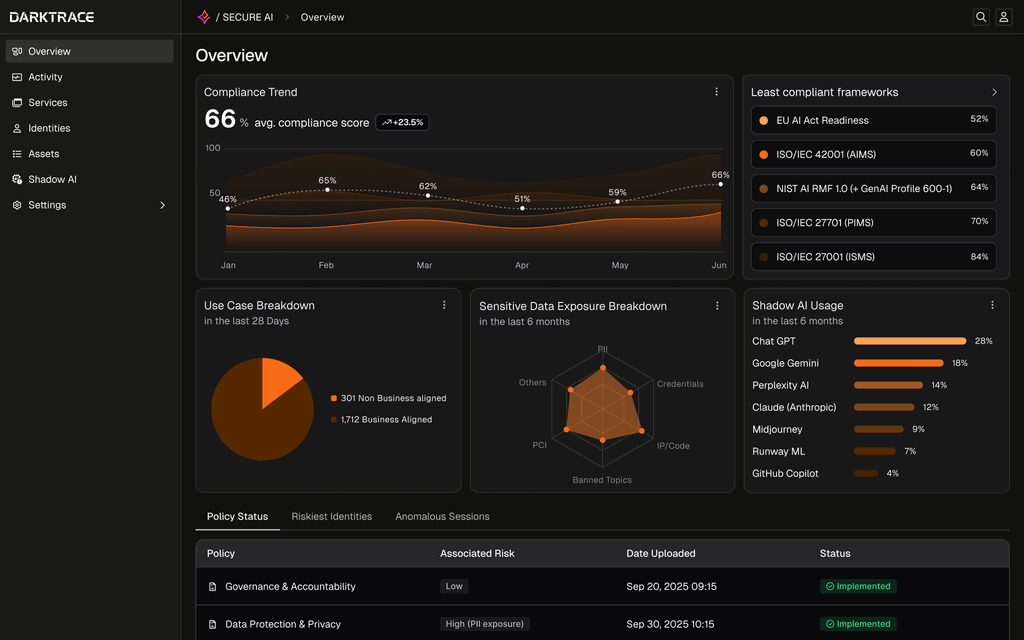The width and height of the screenshot is (1024, 640).
Task: Switch to Riskiest Identities tab
Action: [x=332, y=517]
